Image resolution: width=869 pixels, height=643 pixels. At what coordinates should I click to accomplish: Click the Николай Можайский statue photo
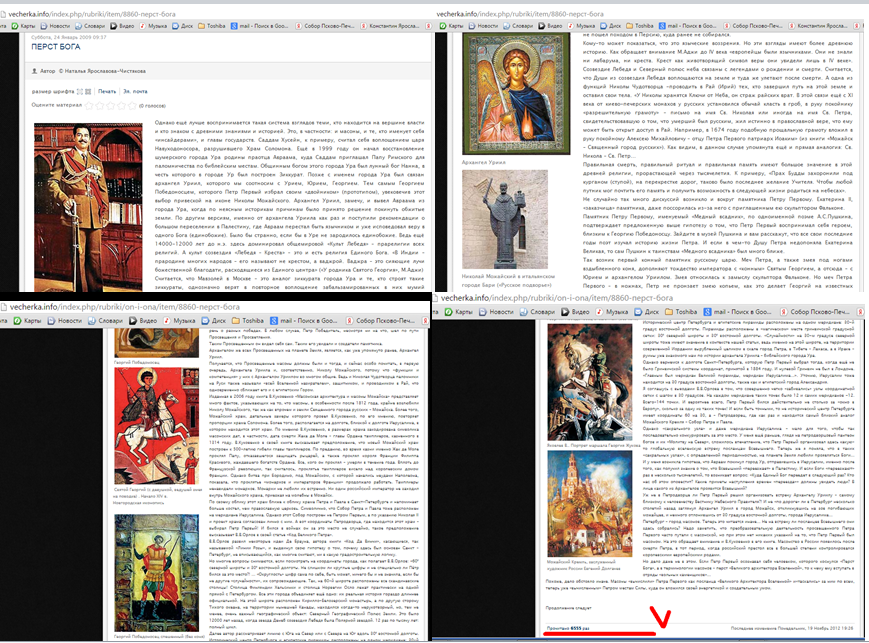click(505, 220)
